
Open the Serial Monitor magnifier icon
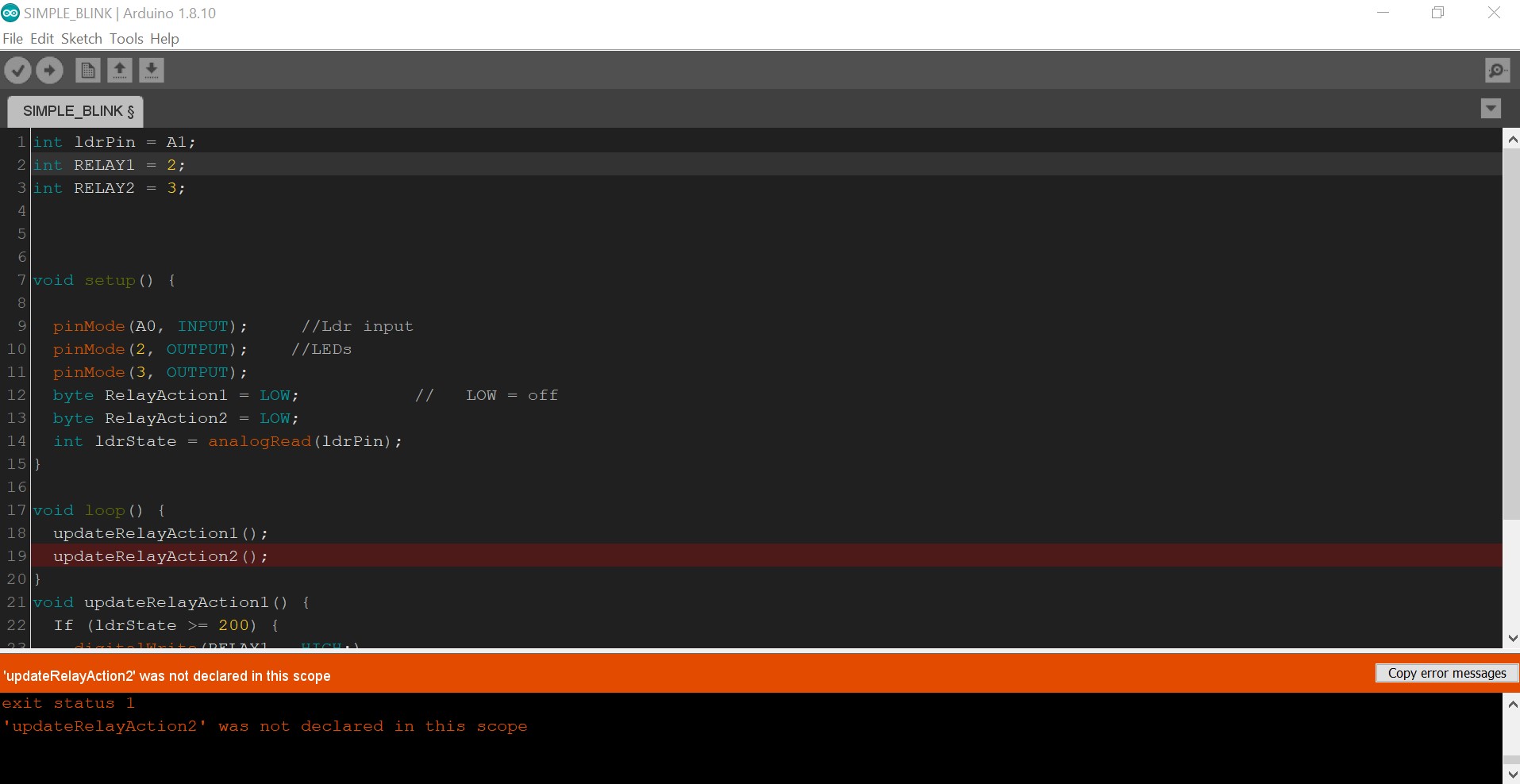(x=1497, y=71)
